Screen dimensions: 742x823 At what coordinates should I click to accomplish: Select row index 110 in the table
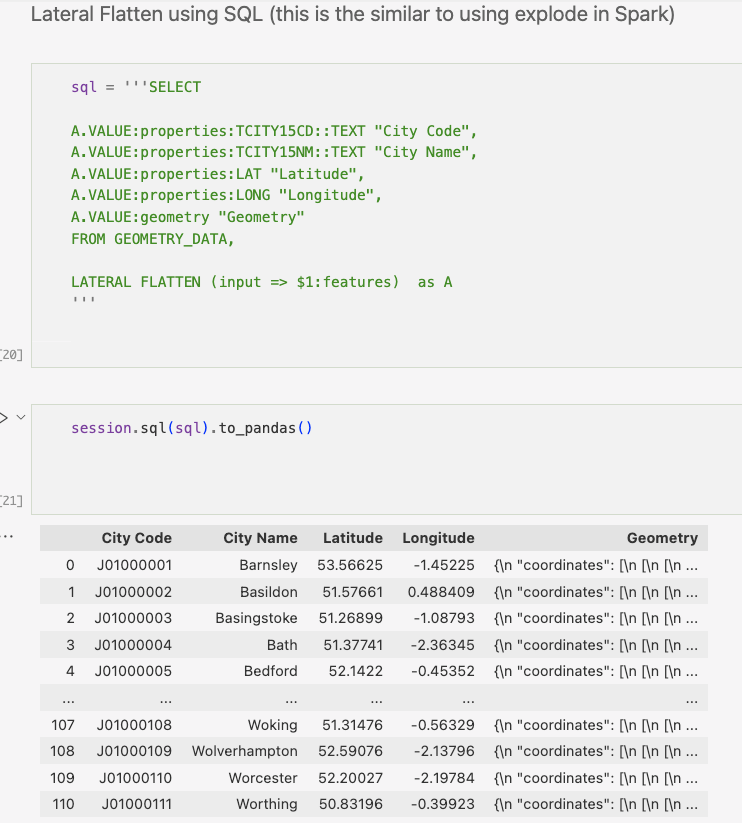63,804
